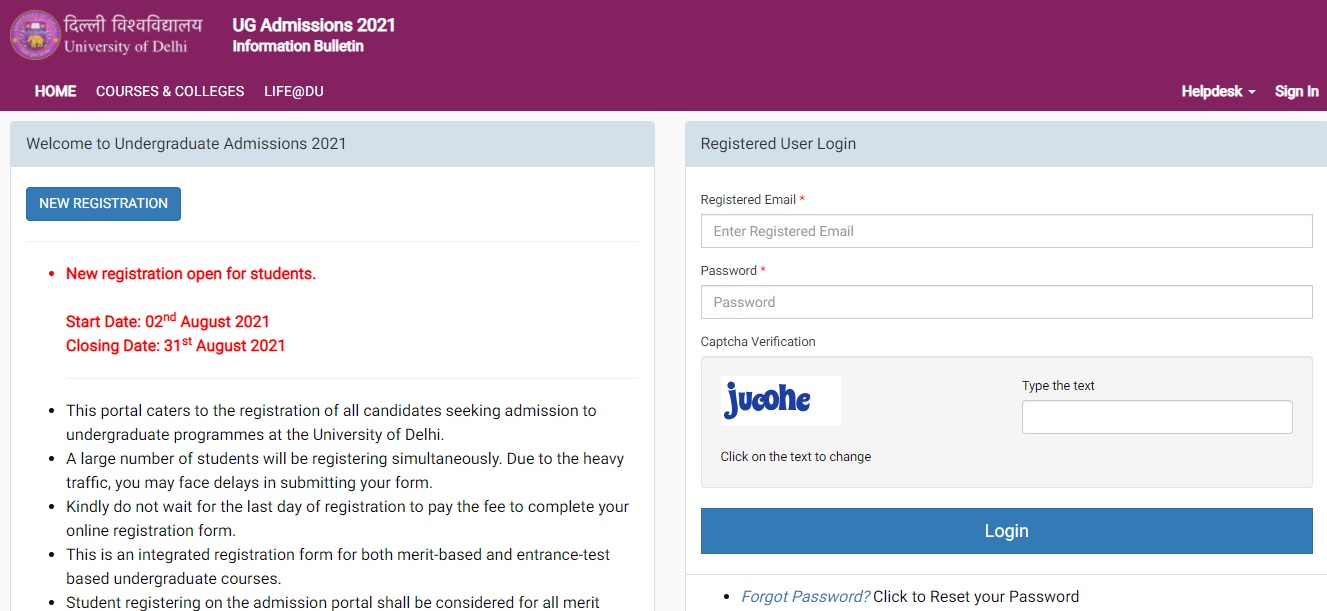Select the LIFE@DU menu item
This screenshot has width=1327, height=611.
[291, 91]
